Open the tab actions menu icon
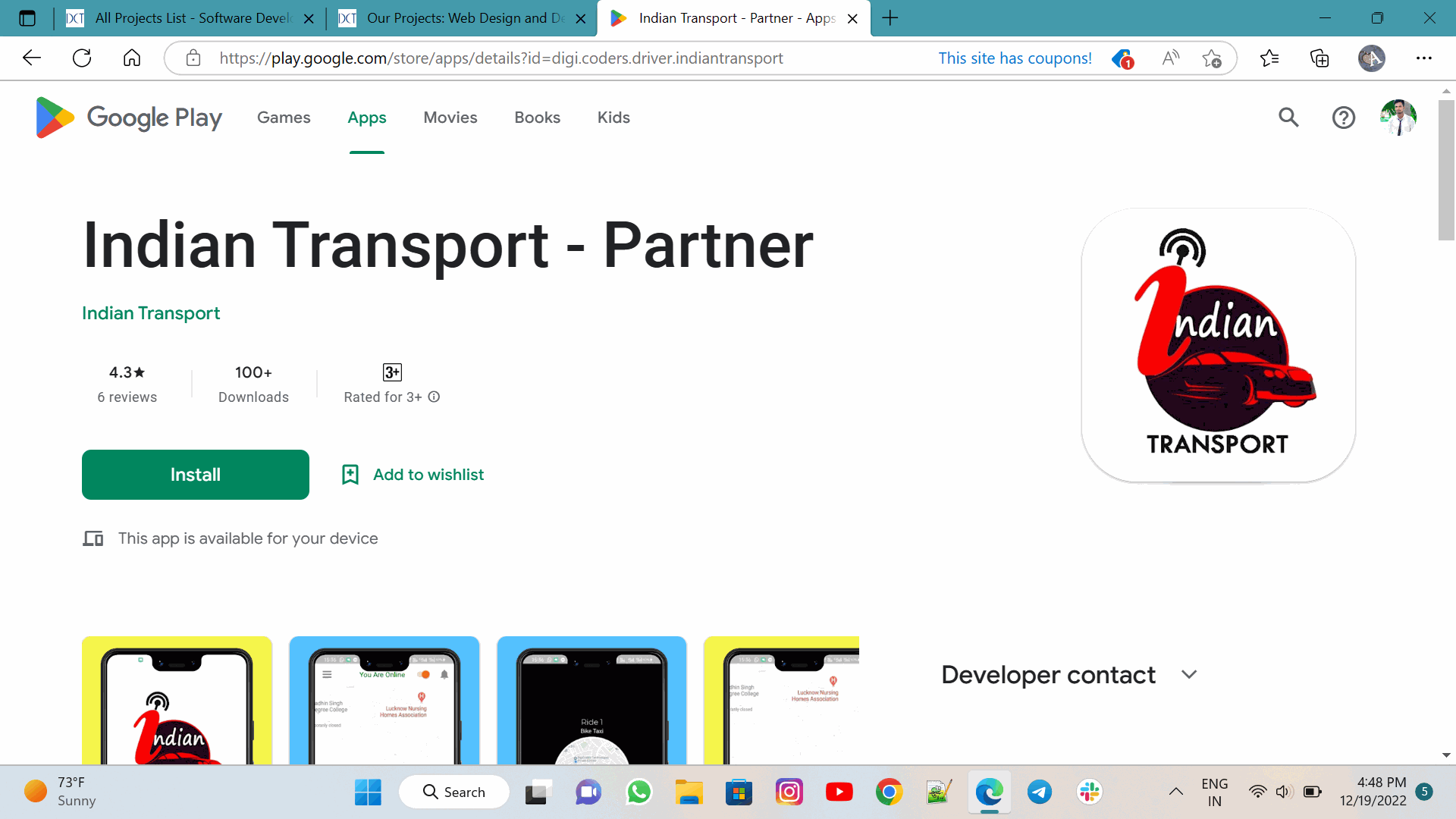Screen dimensions: 1456x819 27,18
